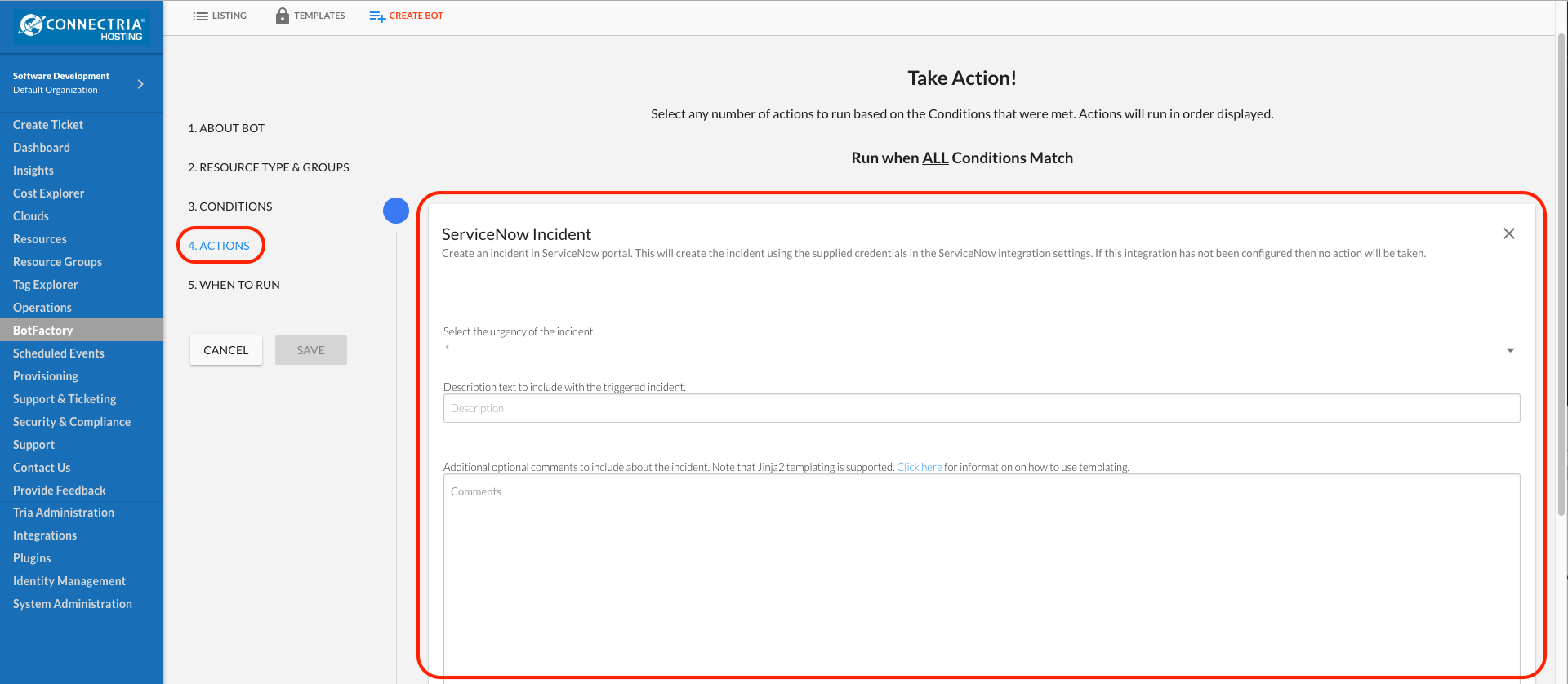
Task: Open Create Ticket in the sidebar
Action: tap(48, 125)
